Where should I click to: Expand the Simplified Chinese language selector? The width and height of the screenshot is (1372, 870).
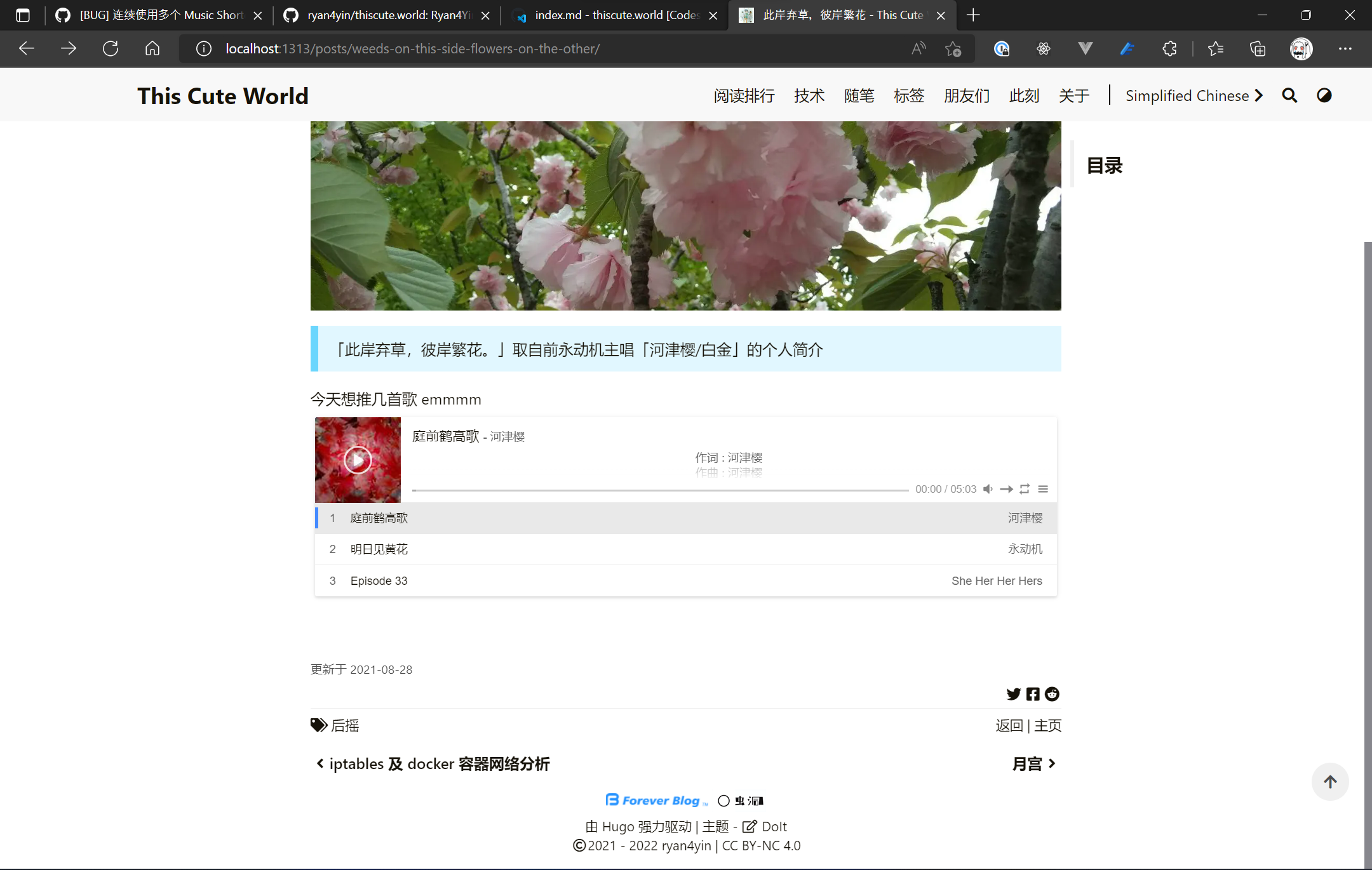(x=1194, y=95)
